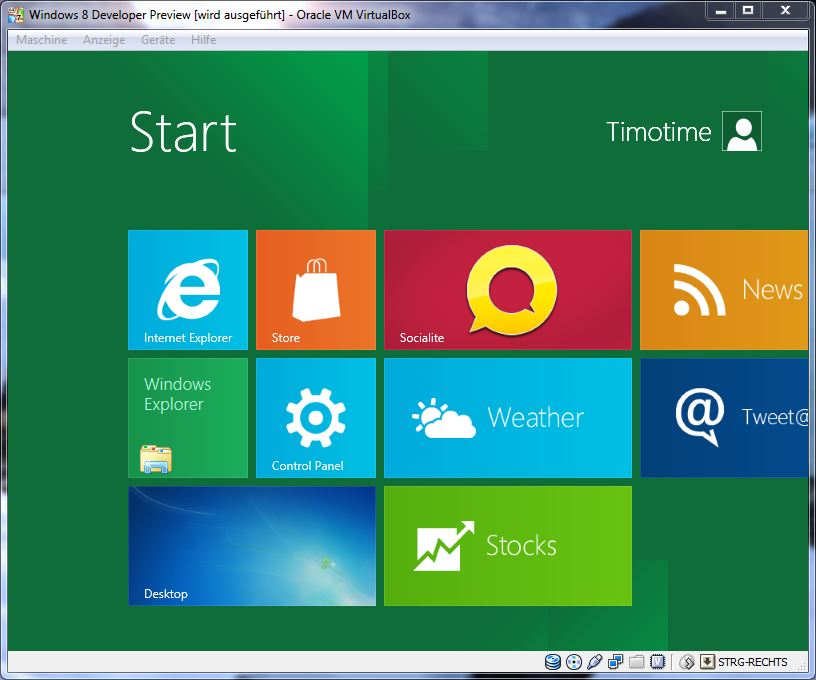Click the Timotime user avatar
Image resolution: width=816 pixels, height=680 pixels.
[x=742, y=131]
